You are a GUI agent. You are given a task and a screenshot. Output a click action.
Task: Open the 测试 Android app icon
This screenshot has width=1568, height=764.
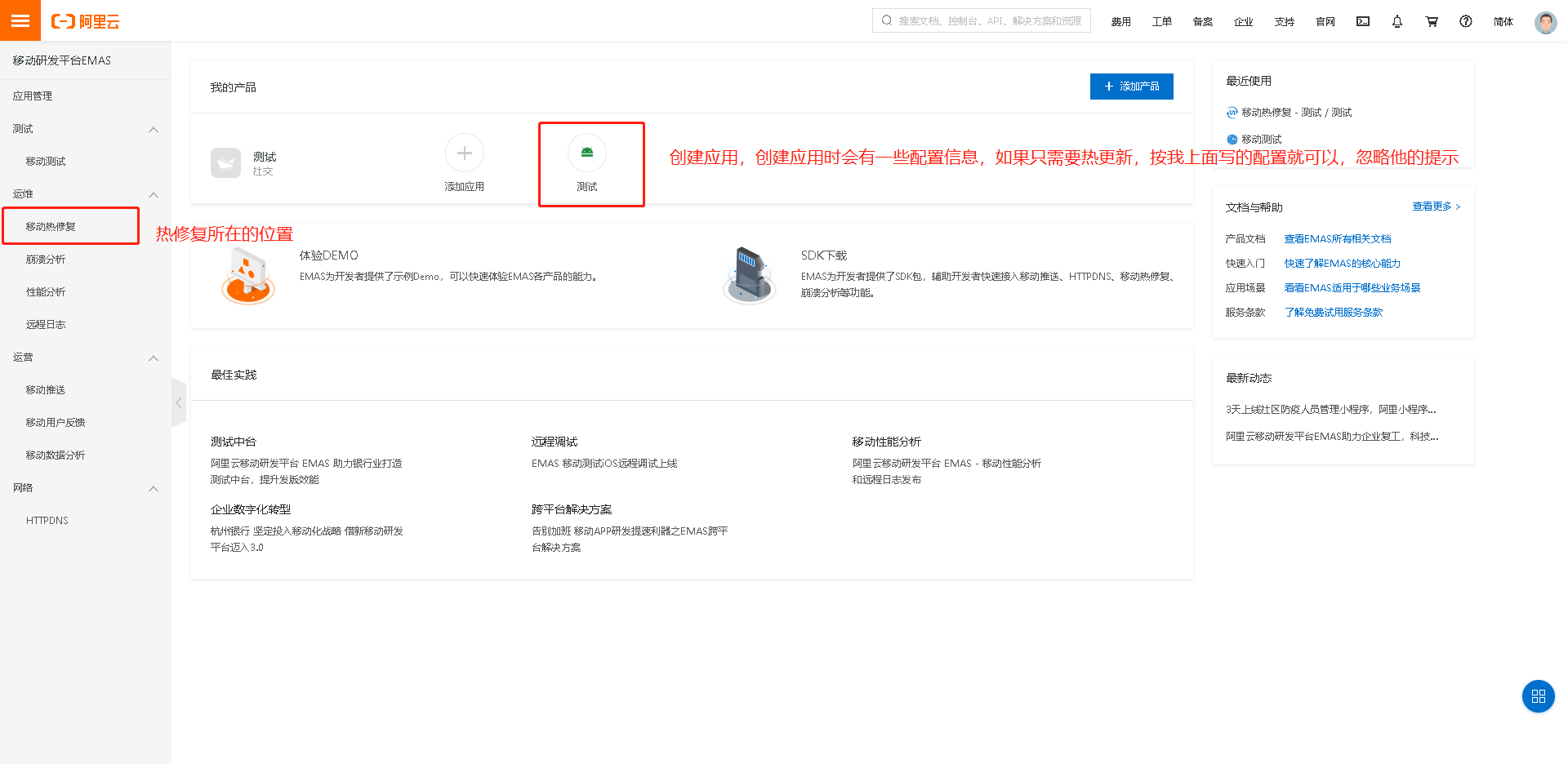[x=587, y=153]
